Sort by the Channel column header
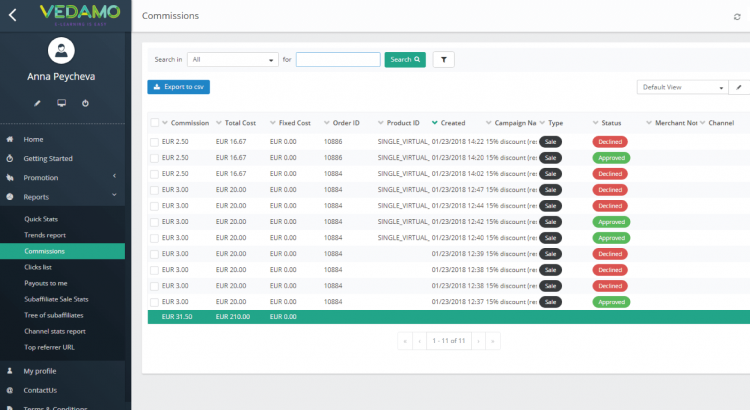The width and height of the screenshot is (750, 410). click(x=721, y=123)
